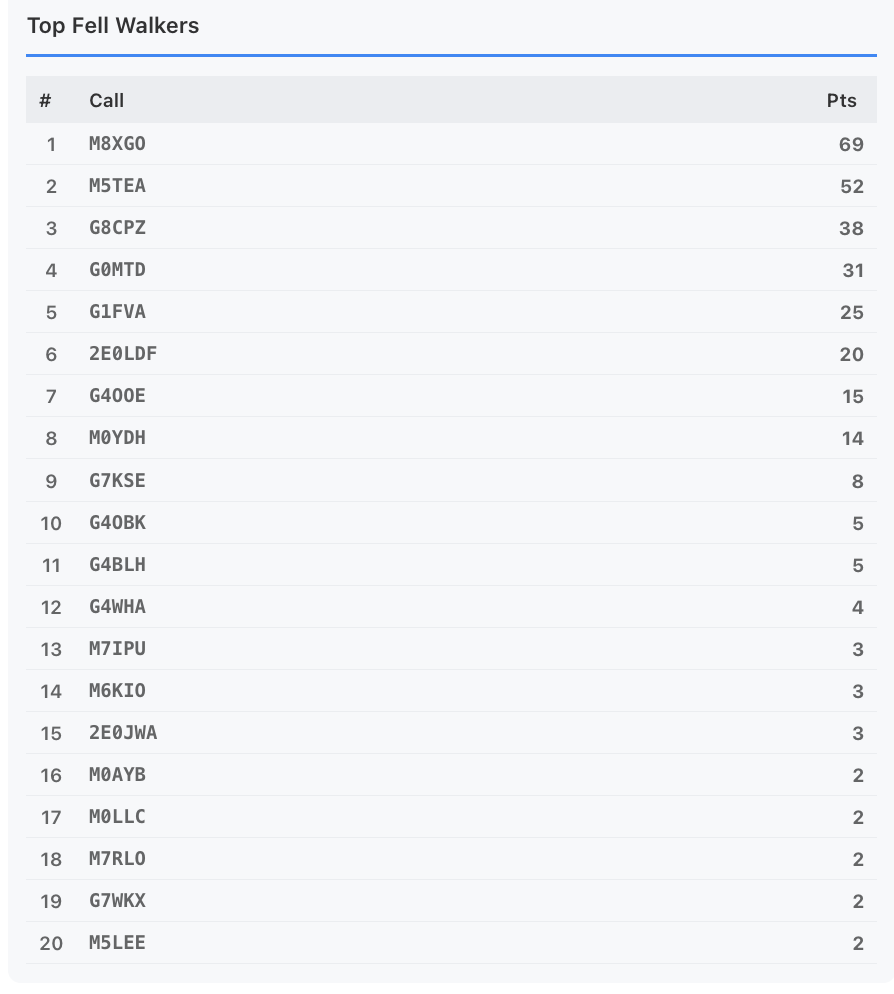Image resolution: width=894 pixels, height=994 pixels.
Task: Click the G7KSE callsign
Action: pyautogui.click(x=117, y=481)
